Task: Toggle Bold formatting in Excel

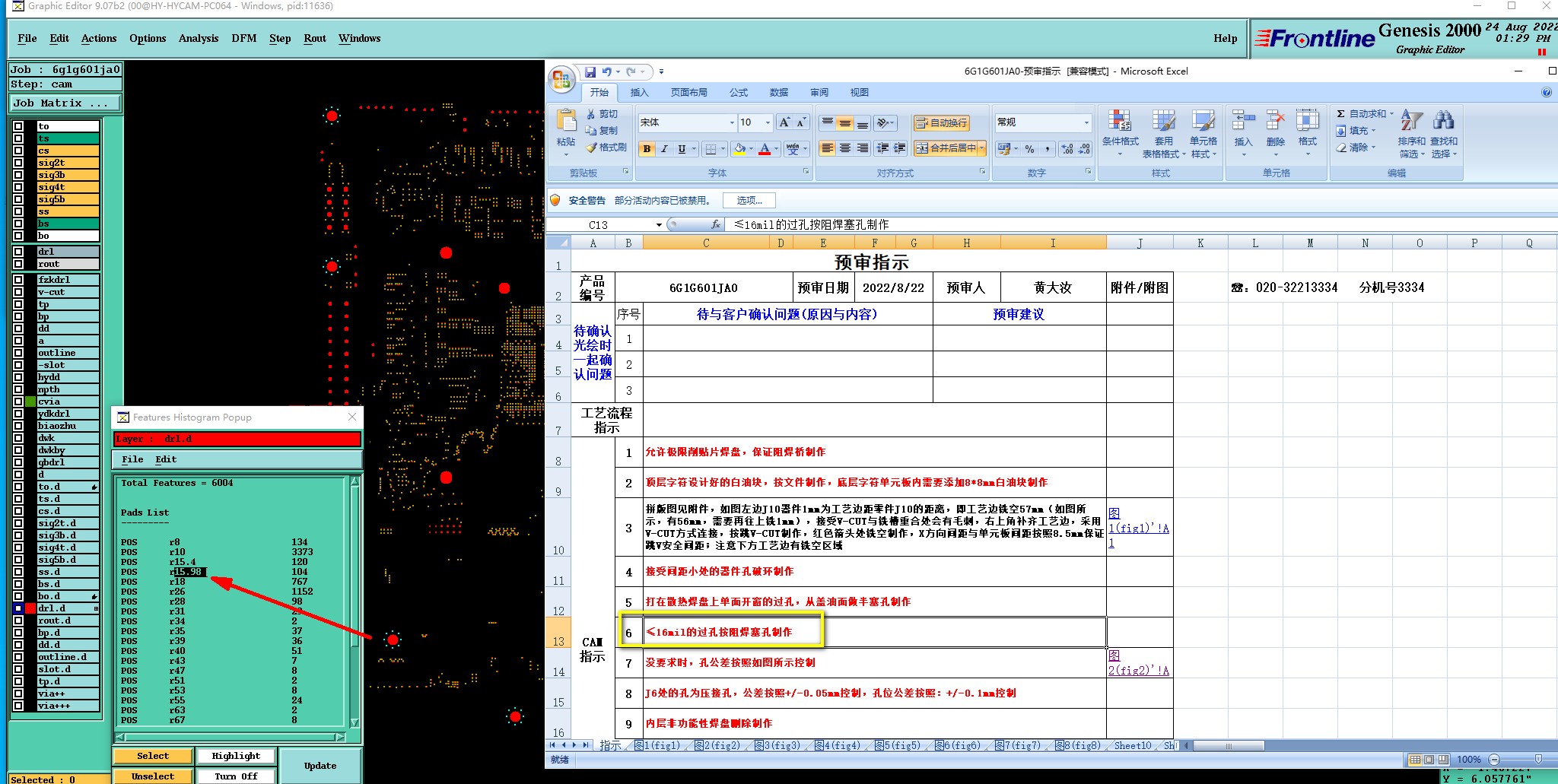Action: (647, 149)
